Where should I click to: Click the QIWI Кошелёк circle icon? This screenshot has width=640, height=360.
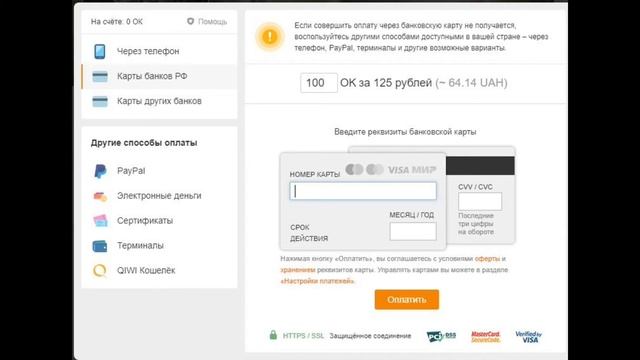(x=100, y=271)
